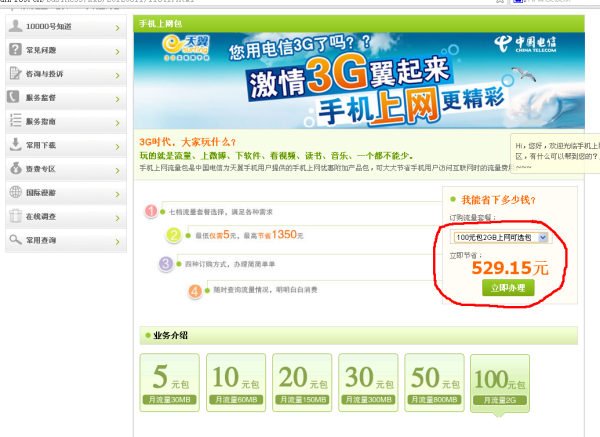
Task: Select the 10元包 月流量60MB card
Action: [236, 382]
